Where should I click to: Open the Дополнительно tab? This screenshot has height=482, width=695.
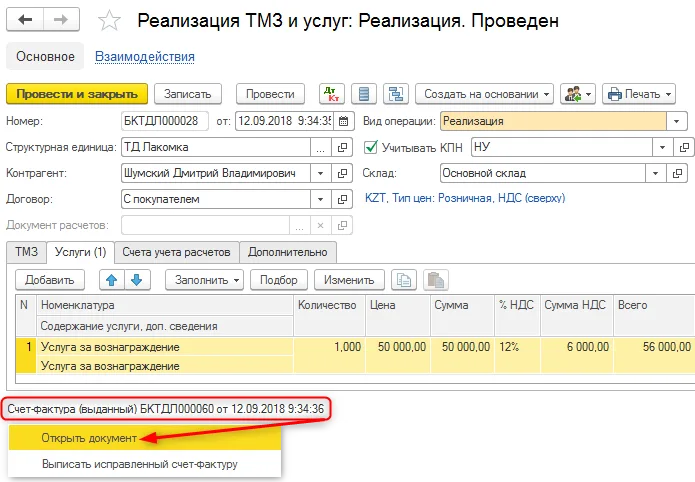click(x=288, y=252)
